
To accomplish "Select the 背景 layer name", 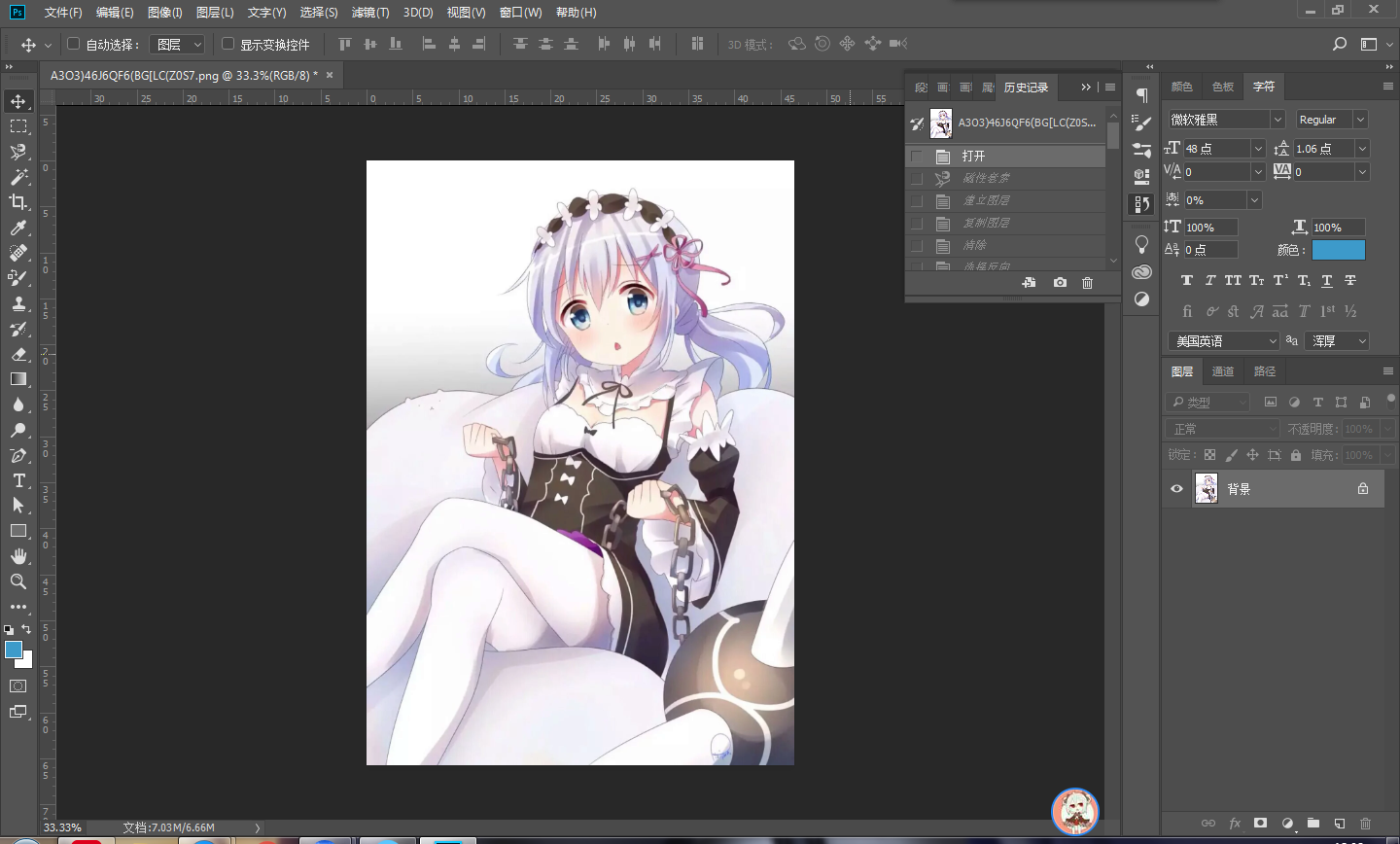I will pos(1239,489).
